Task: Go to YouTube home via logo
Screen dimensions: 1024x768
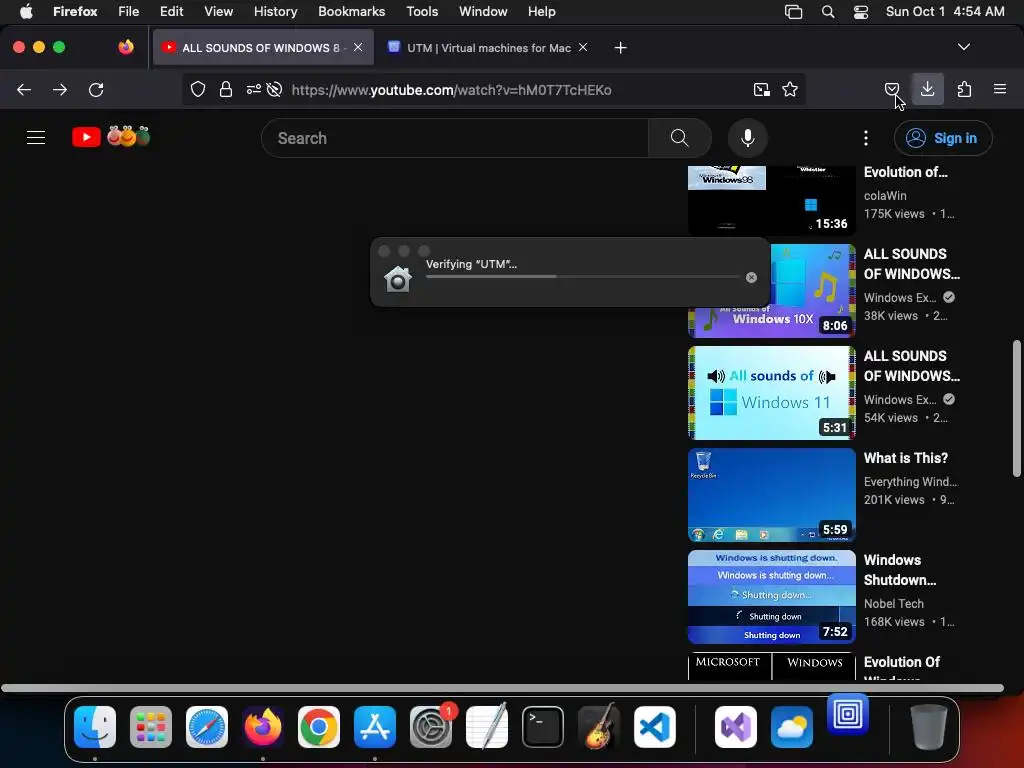Action: (111, 137)
